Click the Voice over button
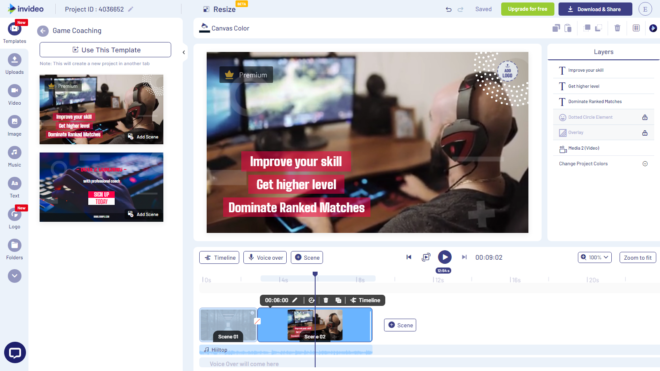 265,257
